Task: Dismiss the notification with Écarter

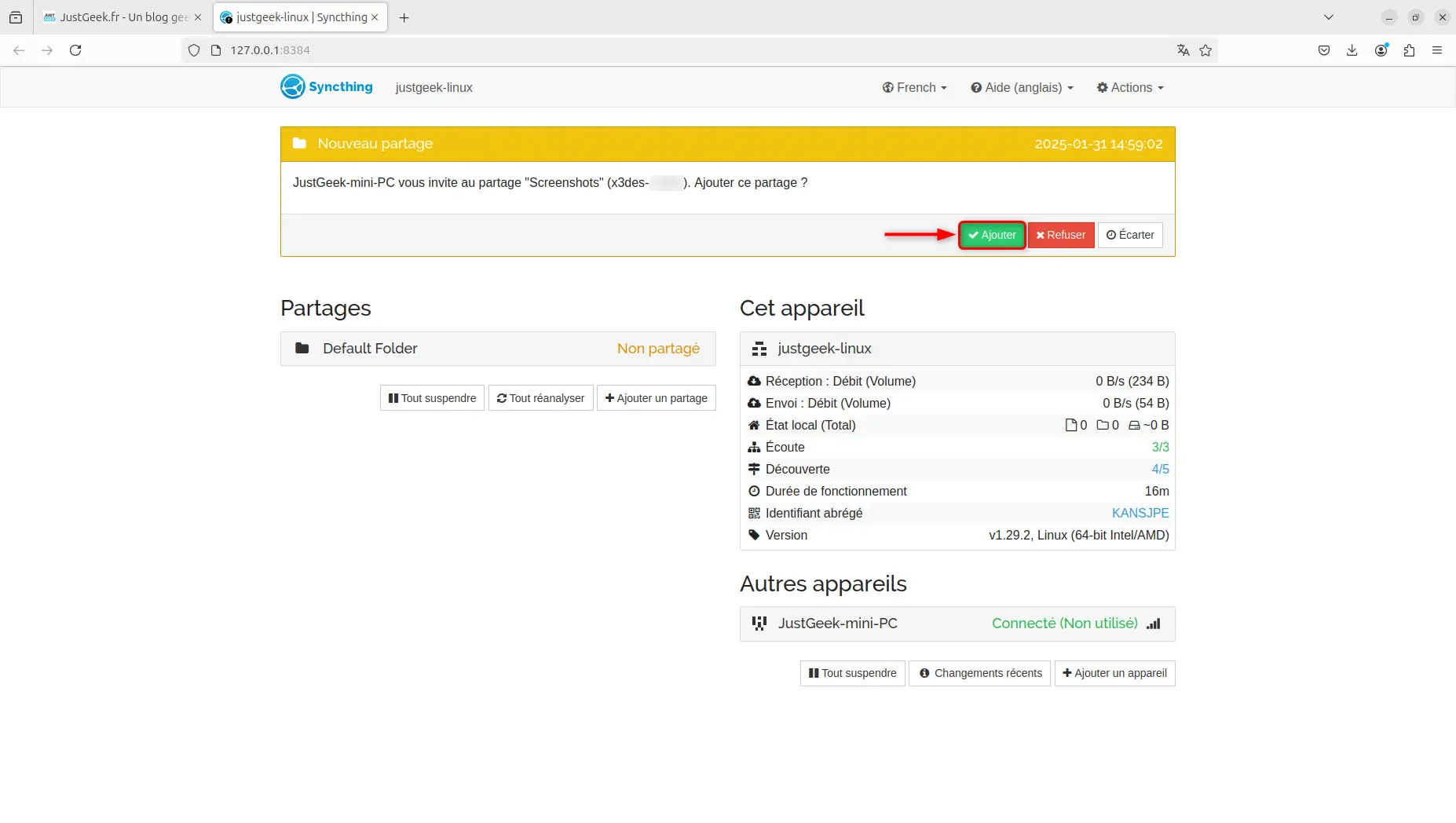Action: point(1130,235)
